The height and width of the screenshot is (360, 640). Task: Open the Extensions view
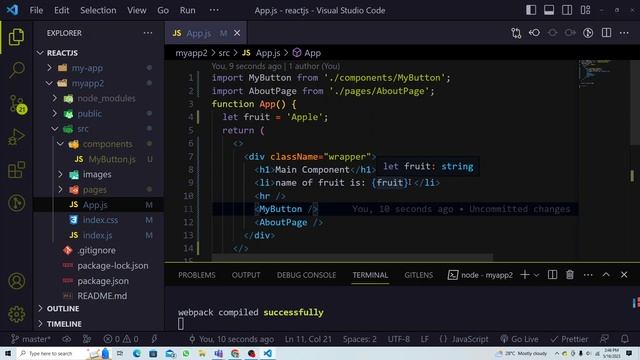coord(16,170)
